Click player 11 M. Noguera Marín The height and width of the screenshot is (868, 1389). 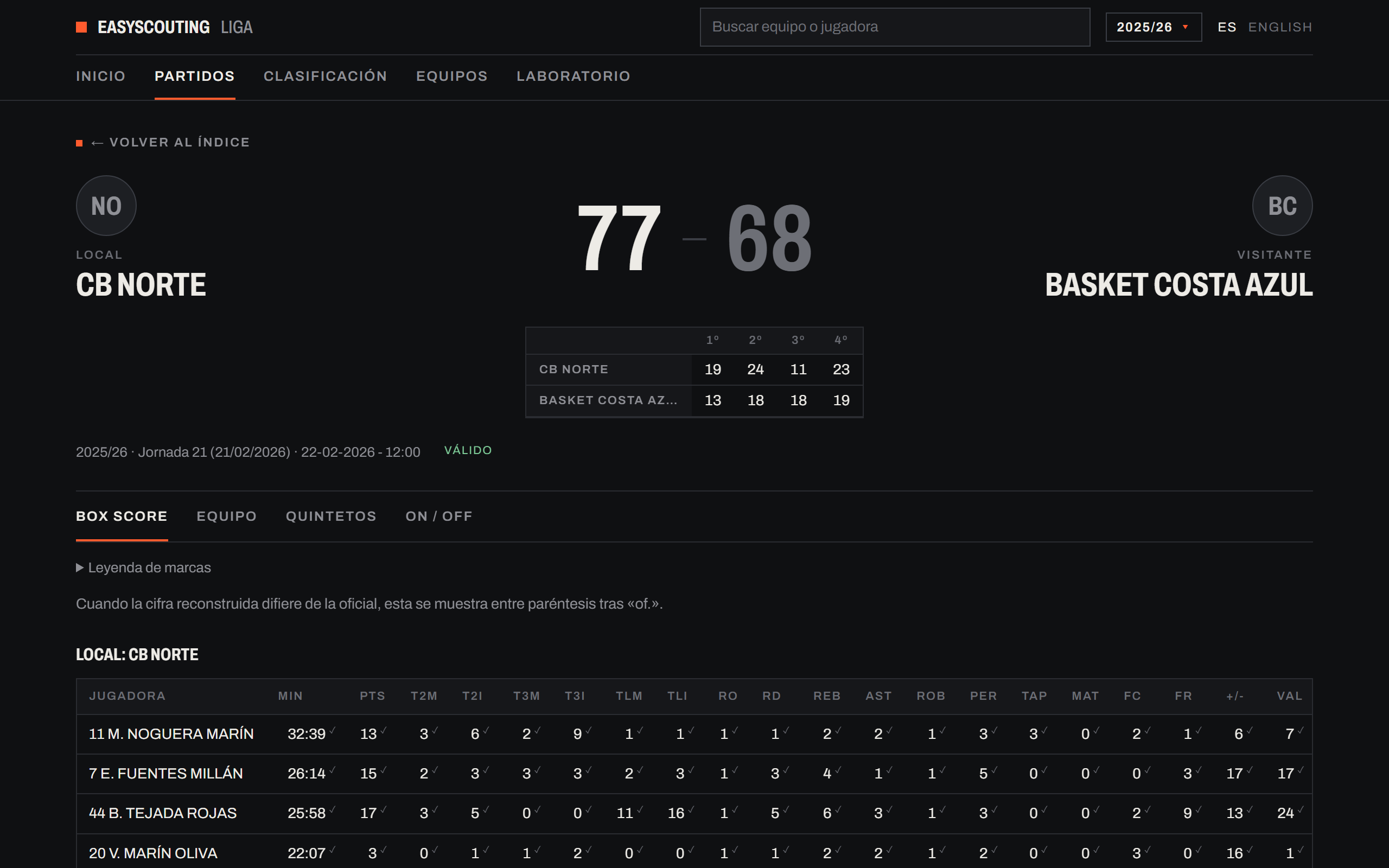[171, 733]
